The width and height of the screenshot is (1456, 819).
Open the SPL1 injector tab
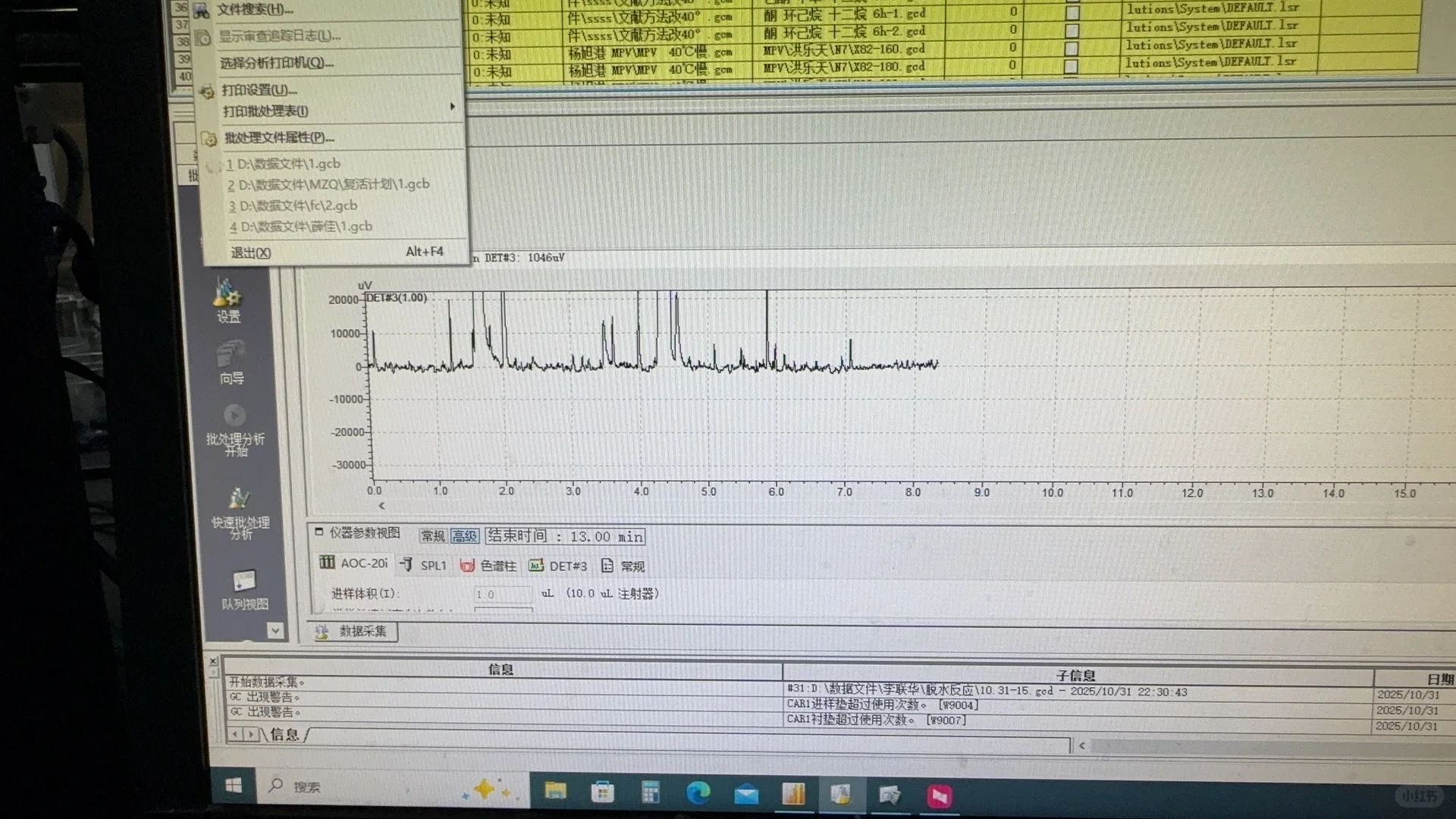tap(424, 565)
